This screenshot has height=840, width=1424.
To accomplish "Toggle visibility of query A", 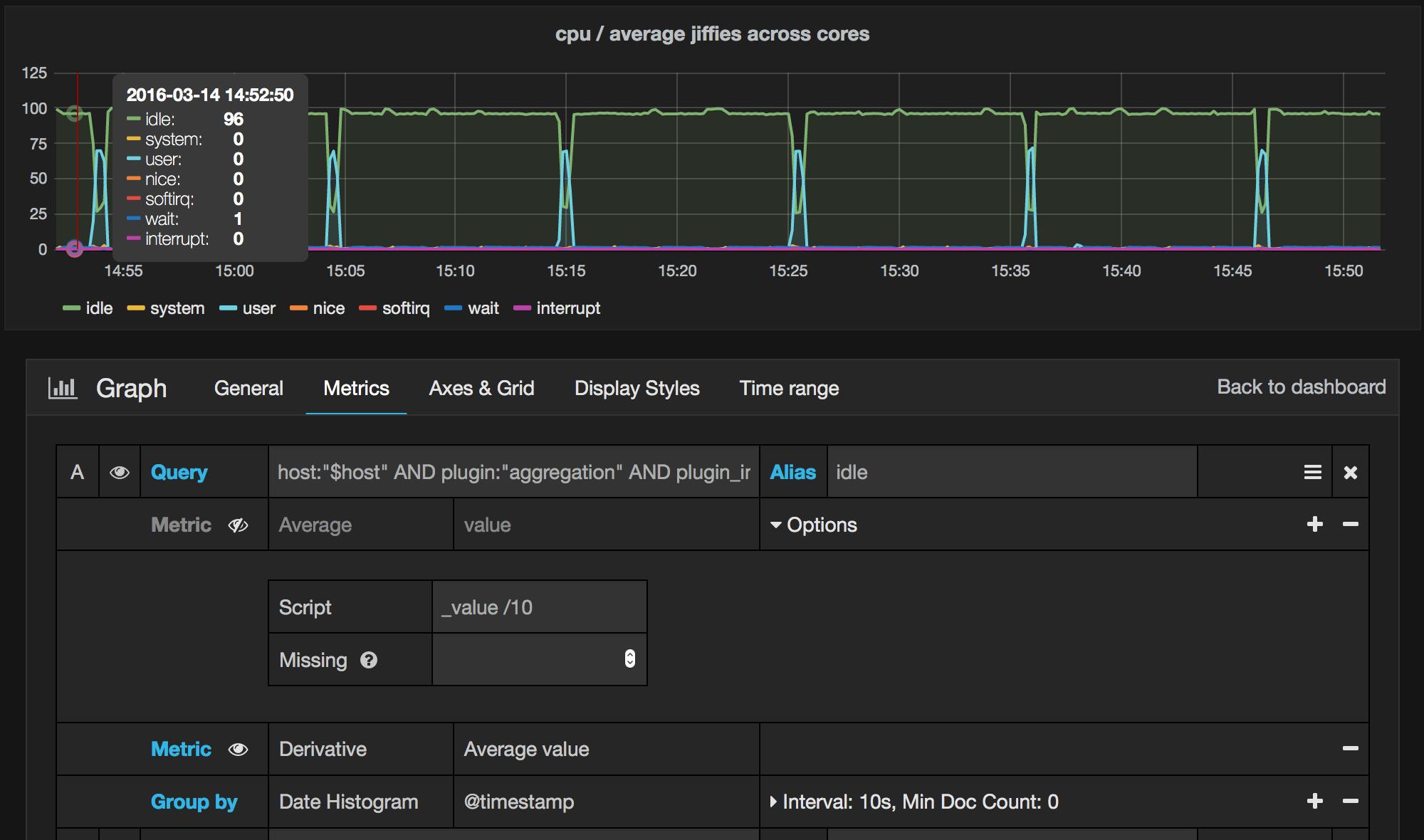I will point(120,471).
